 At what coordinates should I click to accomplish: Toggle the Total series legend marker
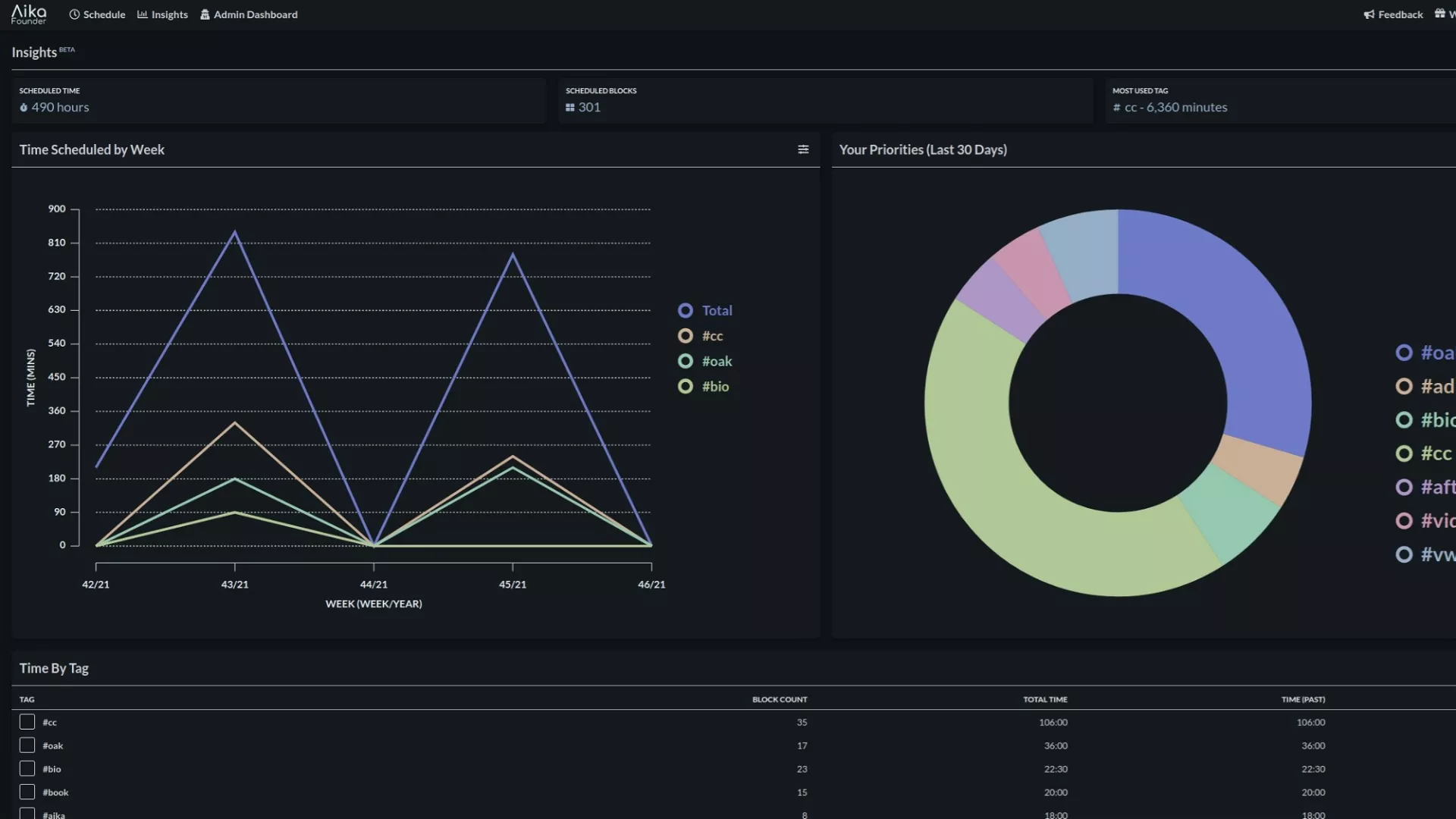685,310
